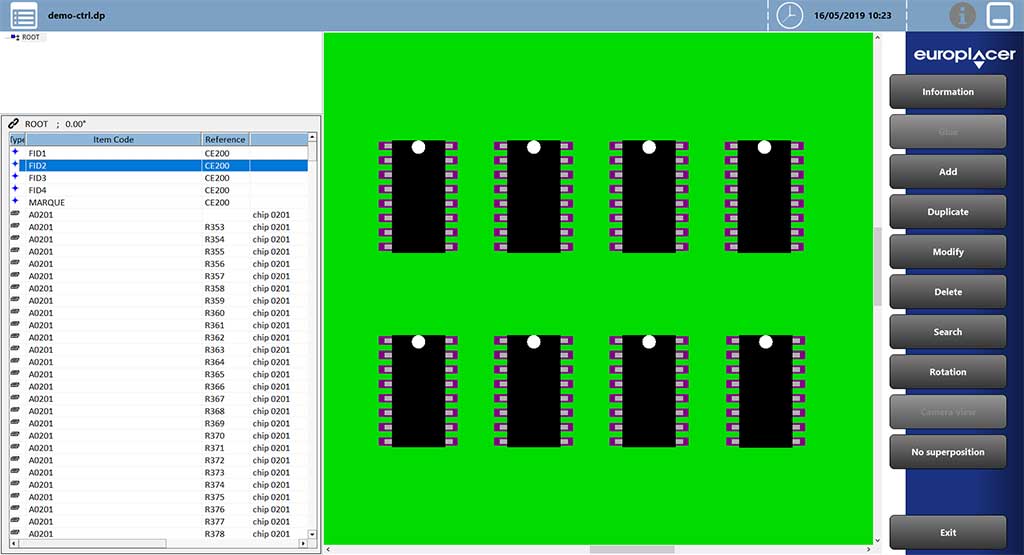This screenshot has height=555, width=1024.
Task: Click the fiducial star icon for MARQUE row
Action: [15, 202]
